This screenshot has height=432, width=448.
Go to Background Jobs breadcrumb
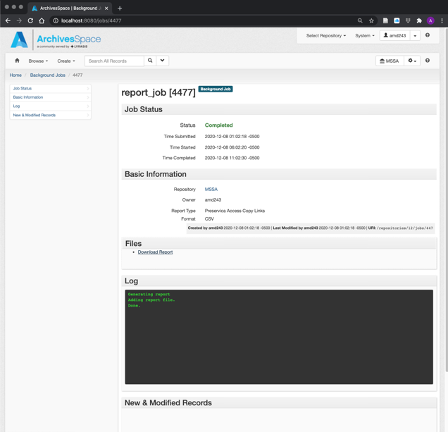(47, 75)
